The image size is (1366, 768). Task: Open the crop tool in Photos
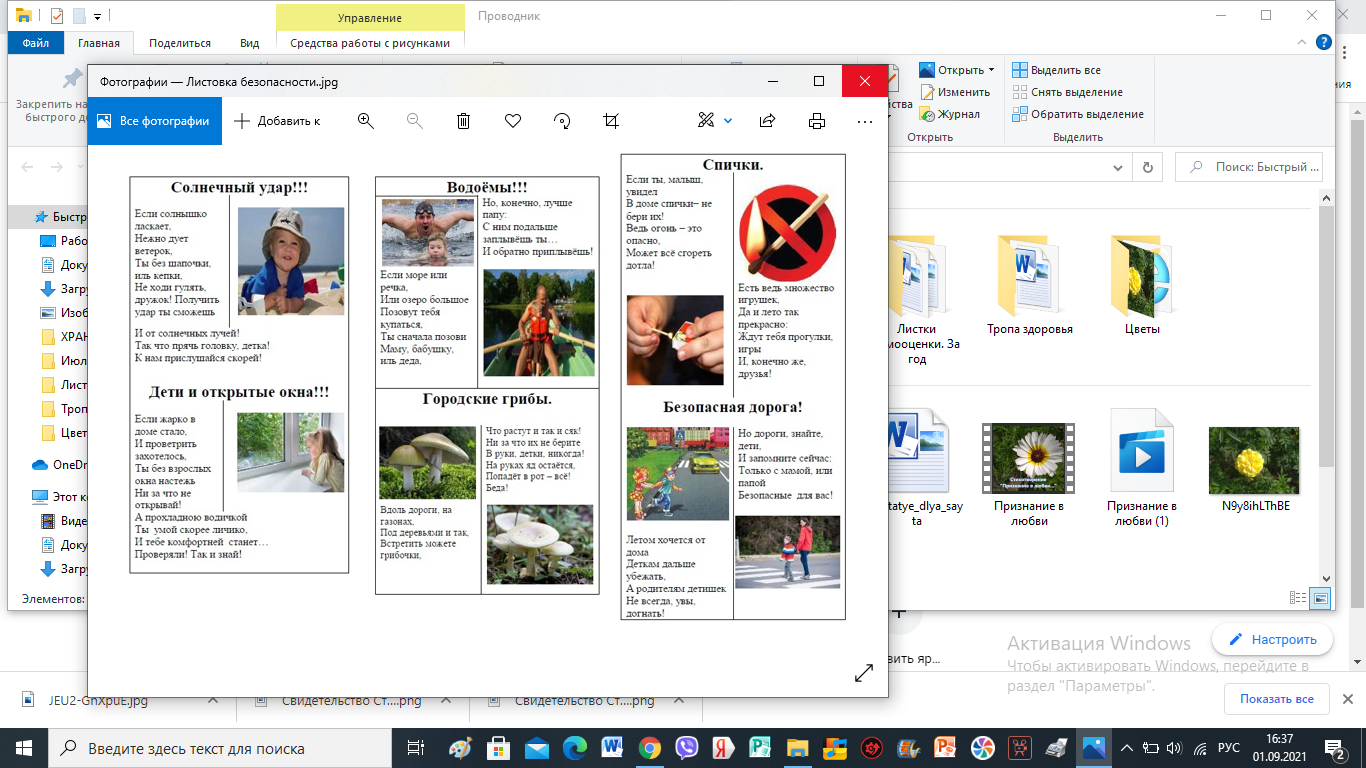(611, 121)
